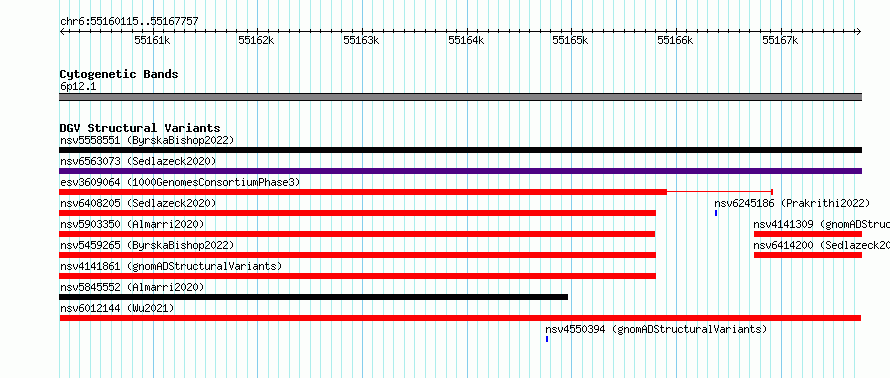
Task: Select the red nsv4141309 variant bar
Action: (808, 234)
